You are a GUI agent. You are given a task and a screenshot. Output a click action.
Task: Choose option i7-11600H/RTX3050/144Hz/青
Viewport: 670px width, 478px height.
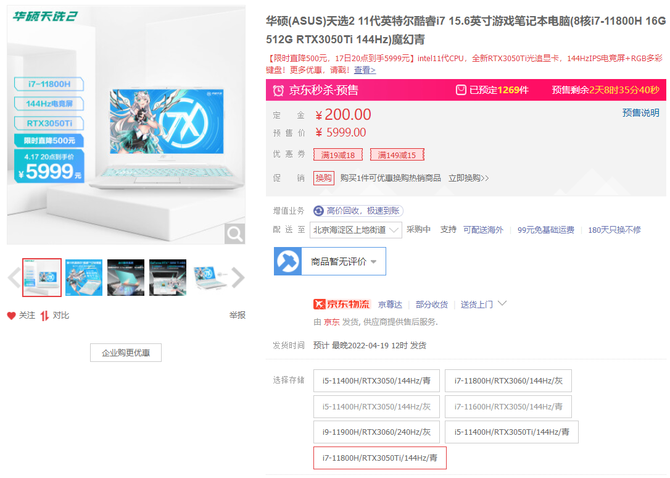coord(508,406)
